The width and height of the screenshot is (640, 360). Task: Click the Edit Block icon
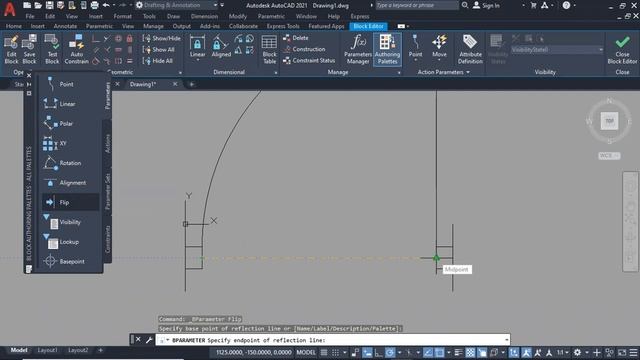click(x=11, y=49)
